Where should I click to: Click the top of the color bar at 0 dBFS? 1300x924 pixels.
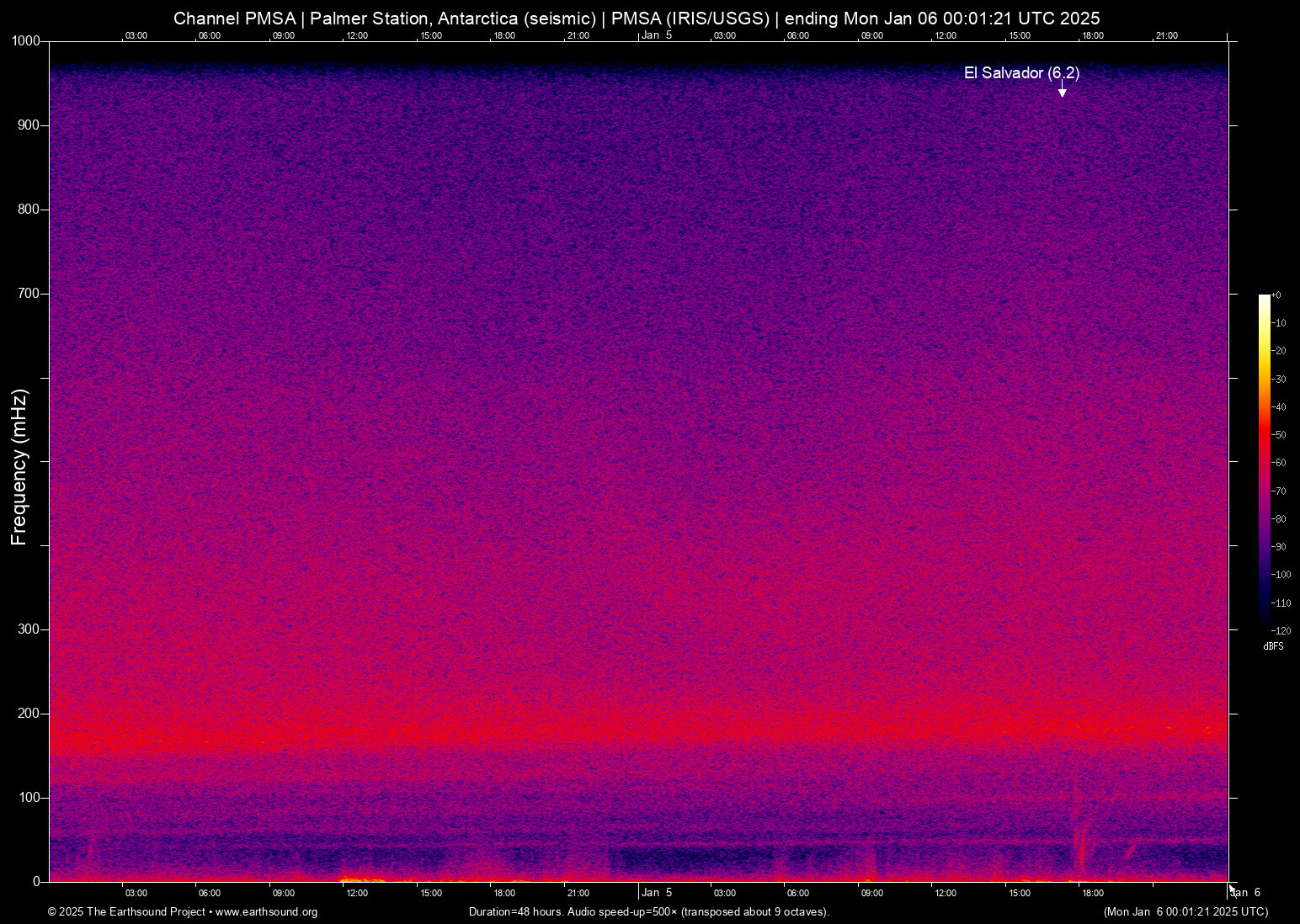1264,295
